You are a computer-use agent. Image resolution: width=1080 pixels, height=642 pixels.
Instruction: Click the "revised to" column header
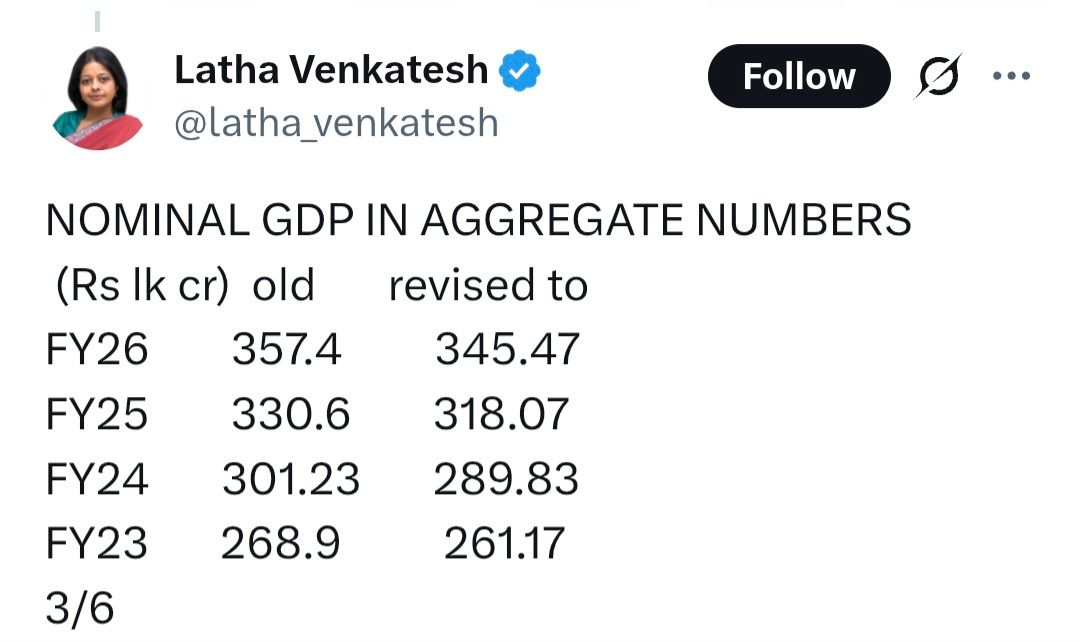pos(488,286)
